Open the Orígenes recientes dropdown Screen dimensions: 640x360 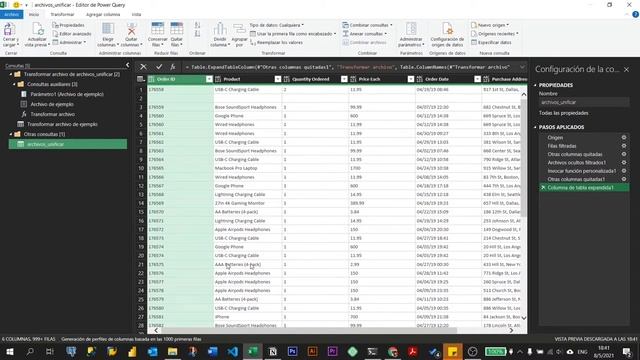(495, 34)
